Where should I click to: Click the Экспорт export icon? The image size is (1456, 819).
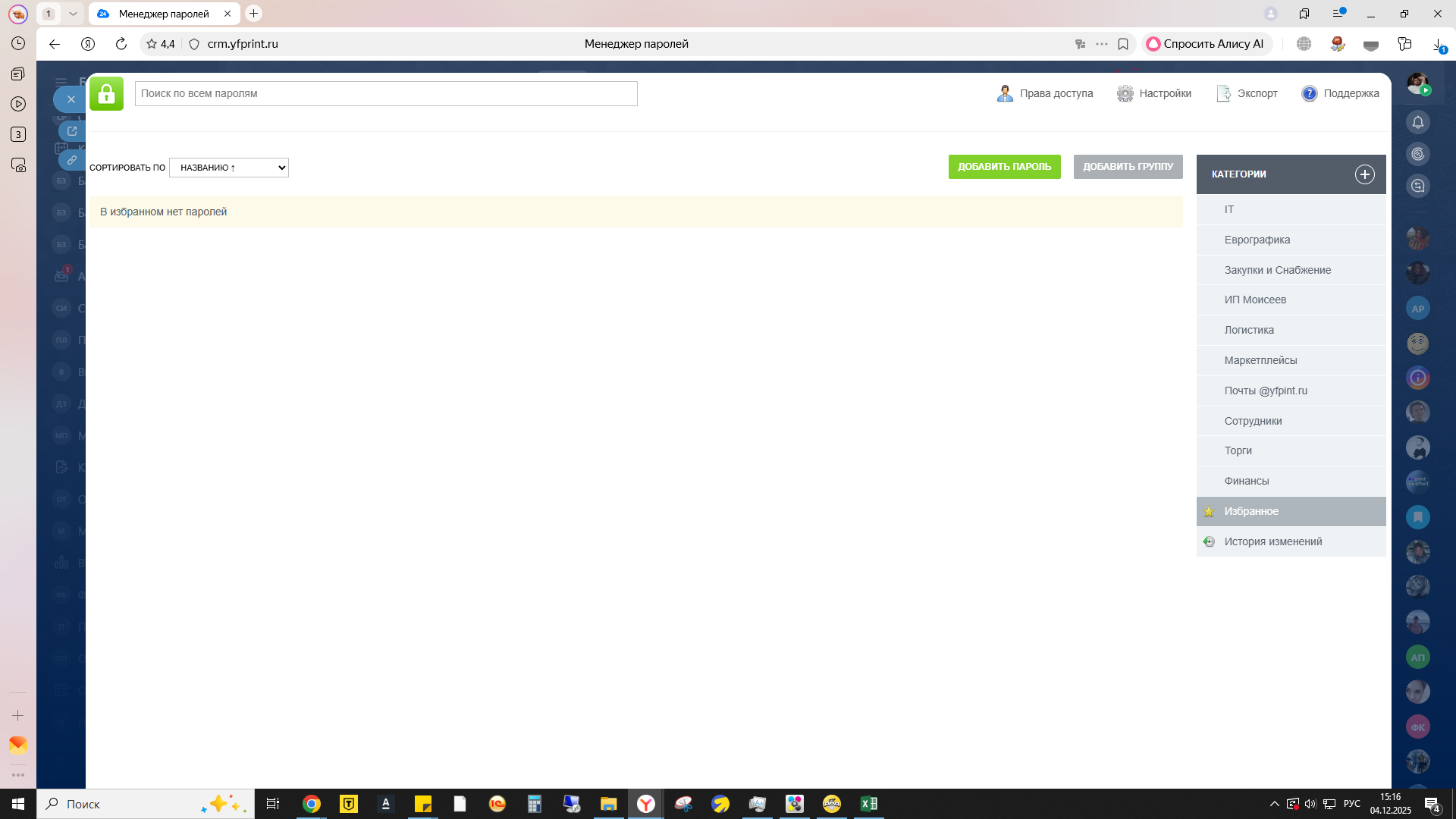point(1223,93)
